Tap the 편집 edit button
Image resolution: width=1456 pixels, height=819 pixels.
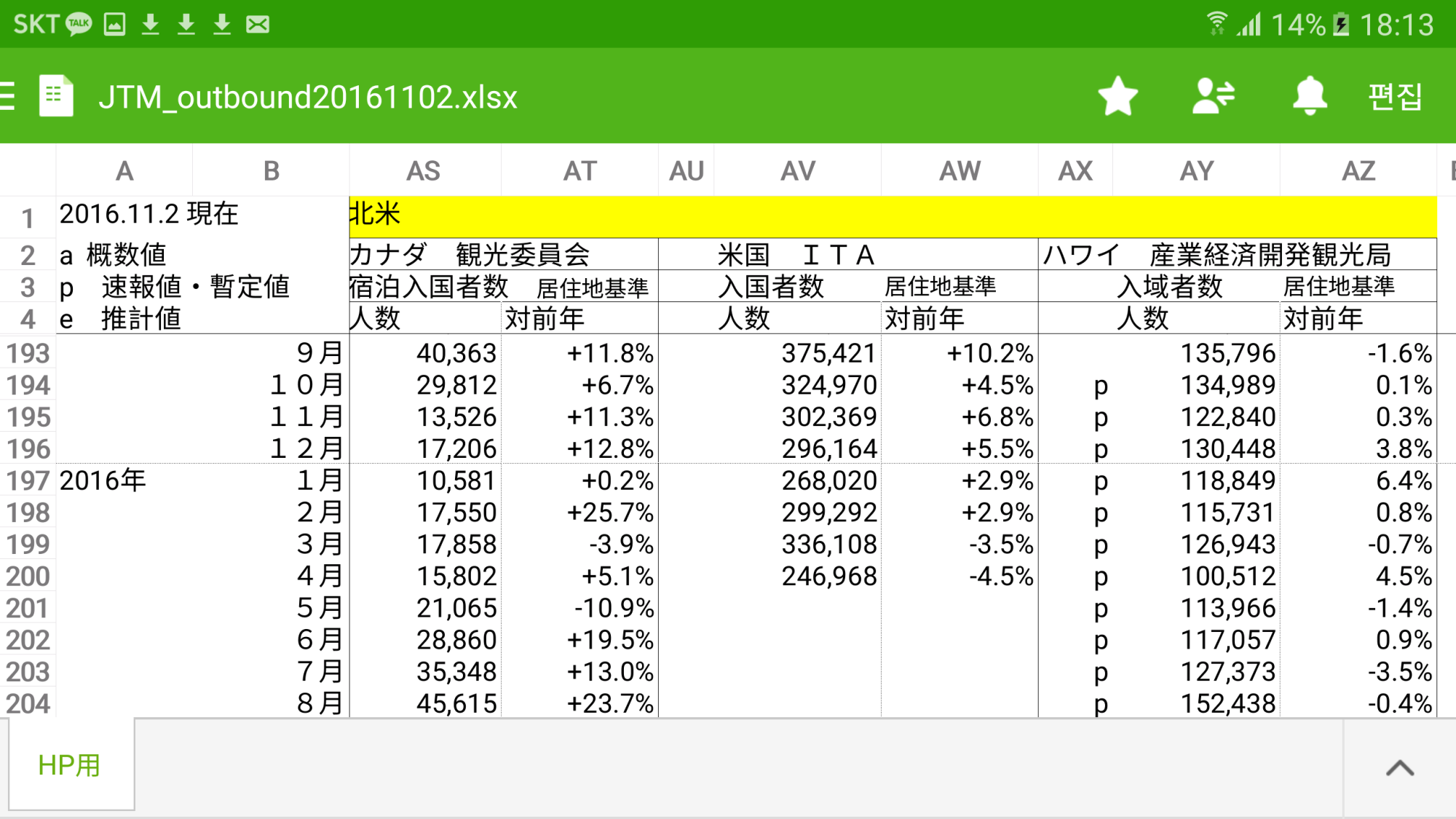coord(1395,96)
